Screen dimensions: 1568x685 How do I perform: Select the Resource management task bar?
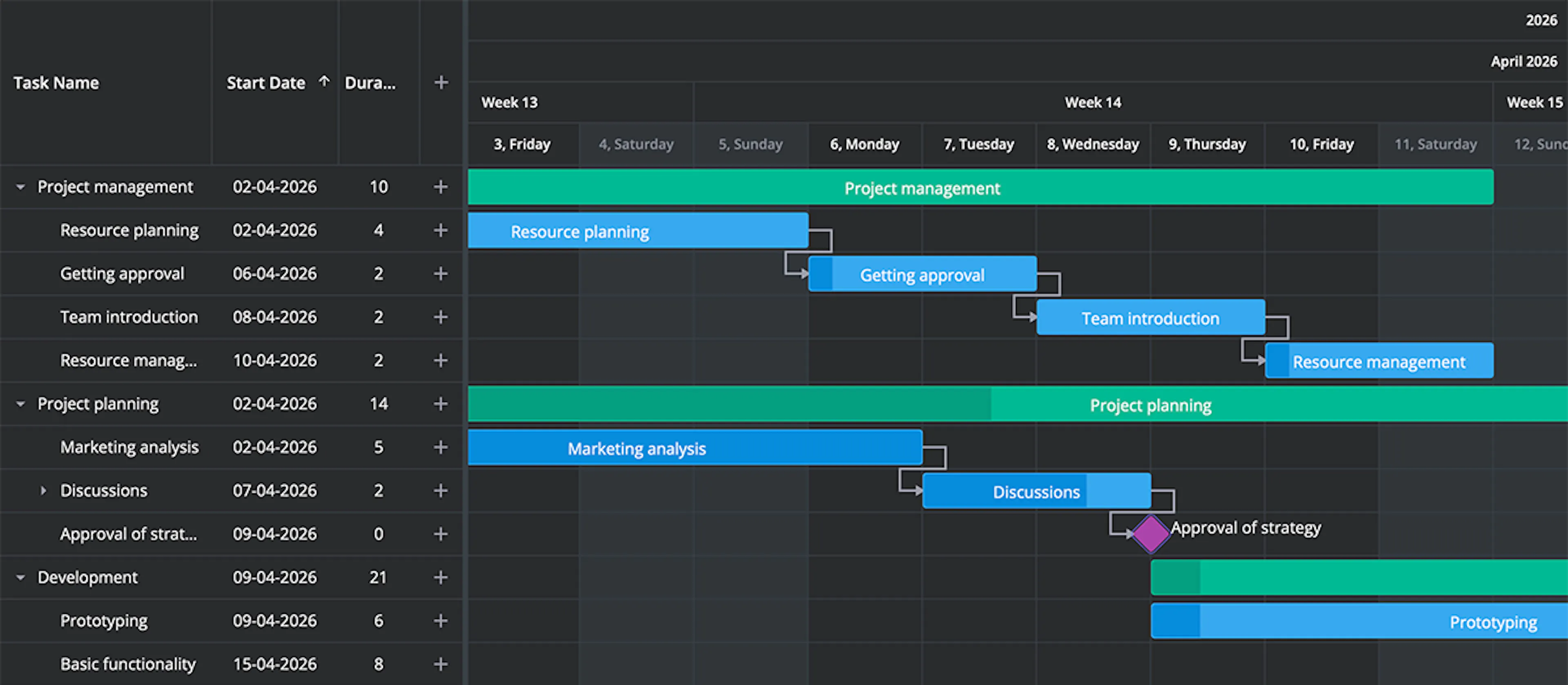tap(1379, 360)
